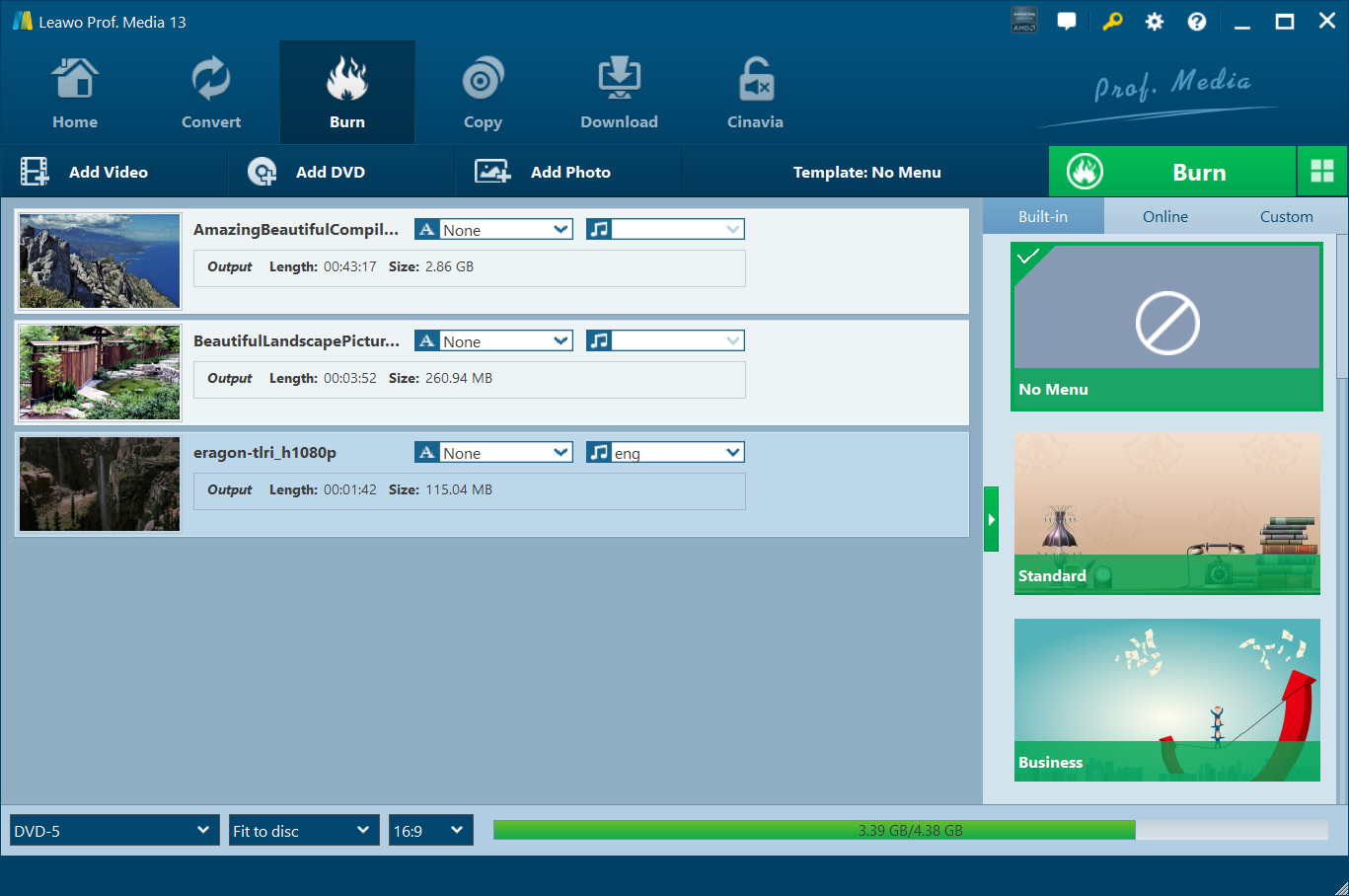The width and height of the screenshot is (1349, 896).
Task: Expand the DVD-5 disc type dropdown
Action: 114,831
